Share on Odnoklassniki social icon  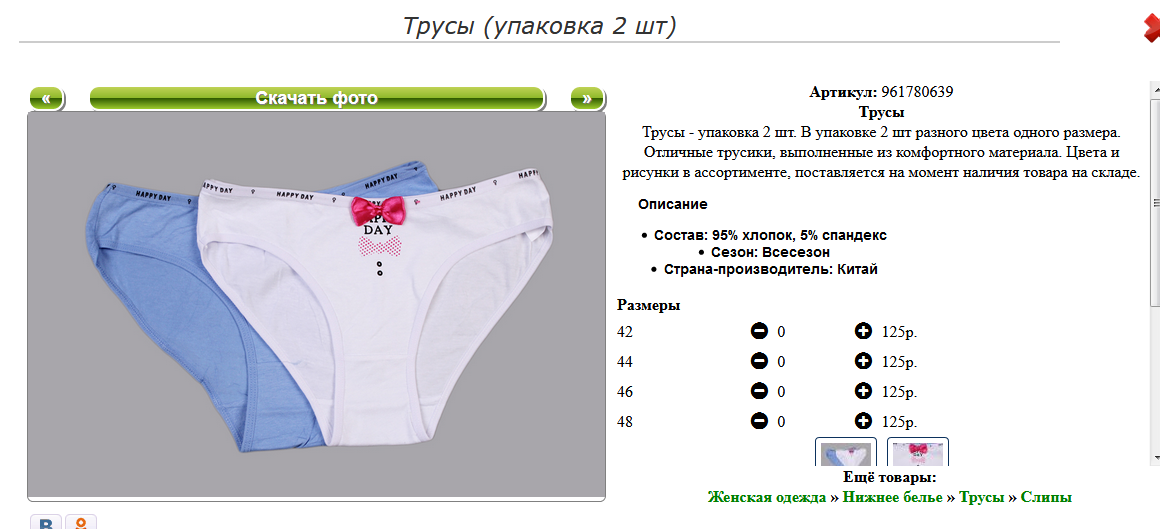[x=81, y=522]
